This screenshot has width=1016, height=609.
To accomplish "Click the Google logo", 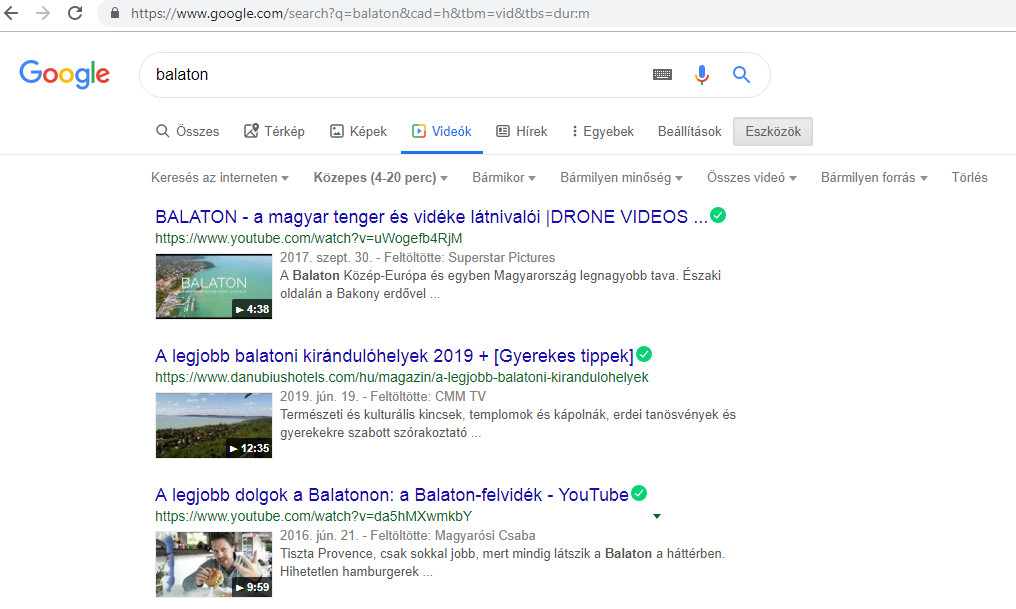I will (x=64, y=74).
